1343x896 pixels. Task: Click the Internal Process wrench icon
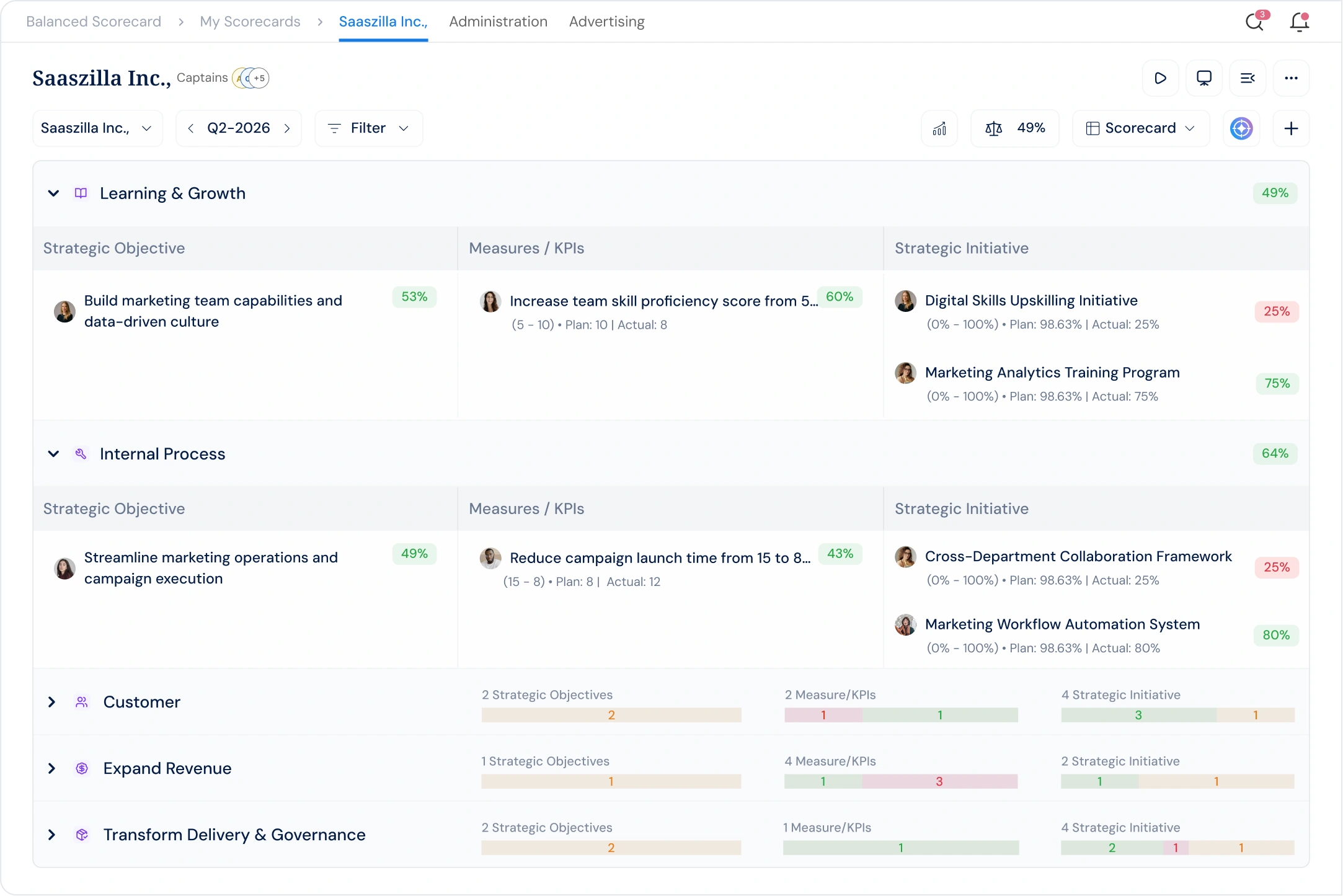click(x=81, y=454)
